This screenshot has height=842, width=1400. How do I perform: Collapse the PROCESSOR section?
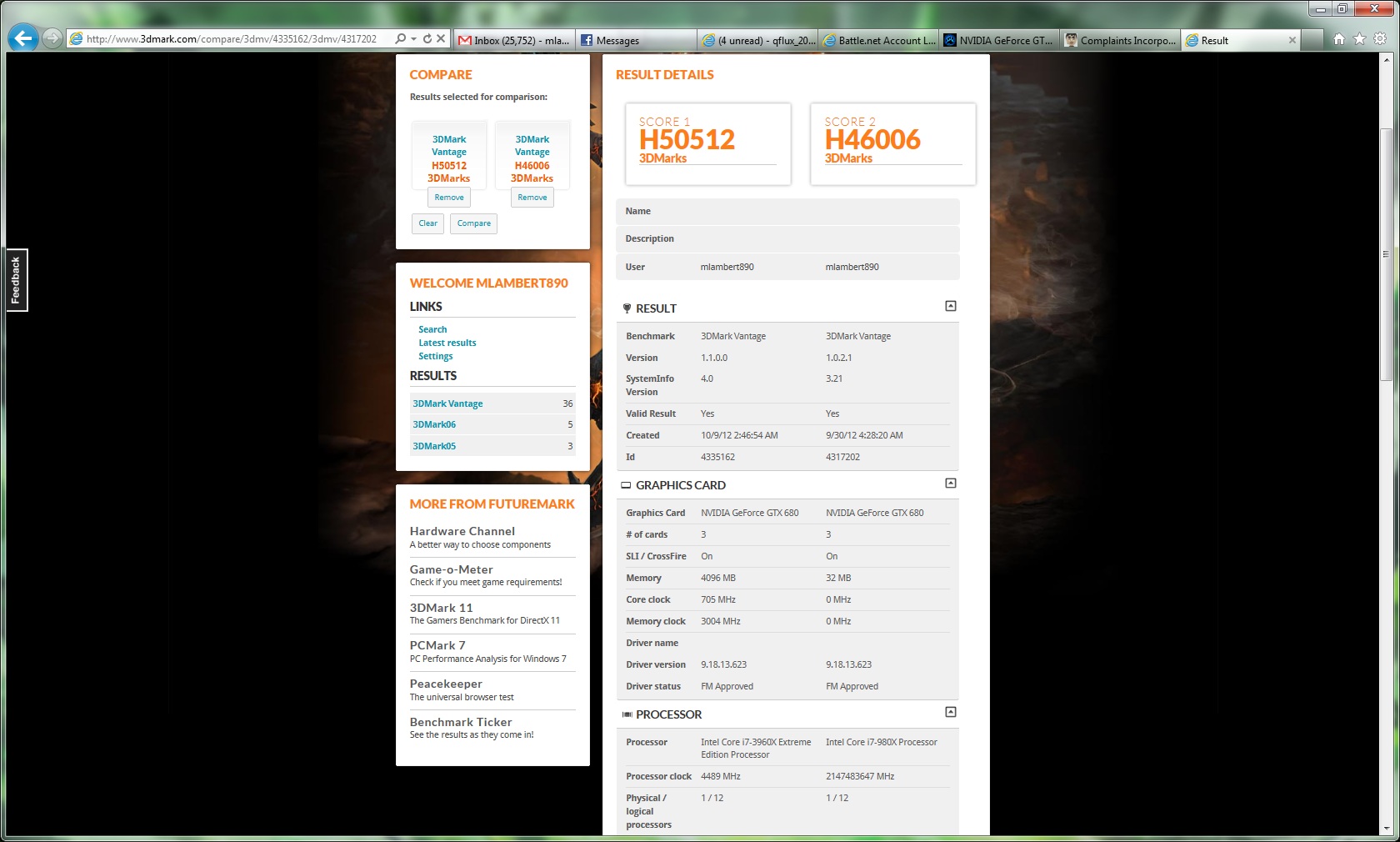[950, 712]
